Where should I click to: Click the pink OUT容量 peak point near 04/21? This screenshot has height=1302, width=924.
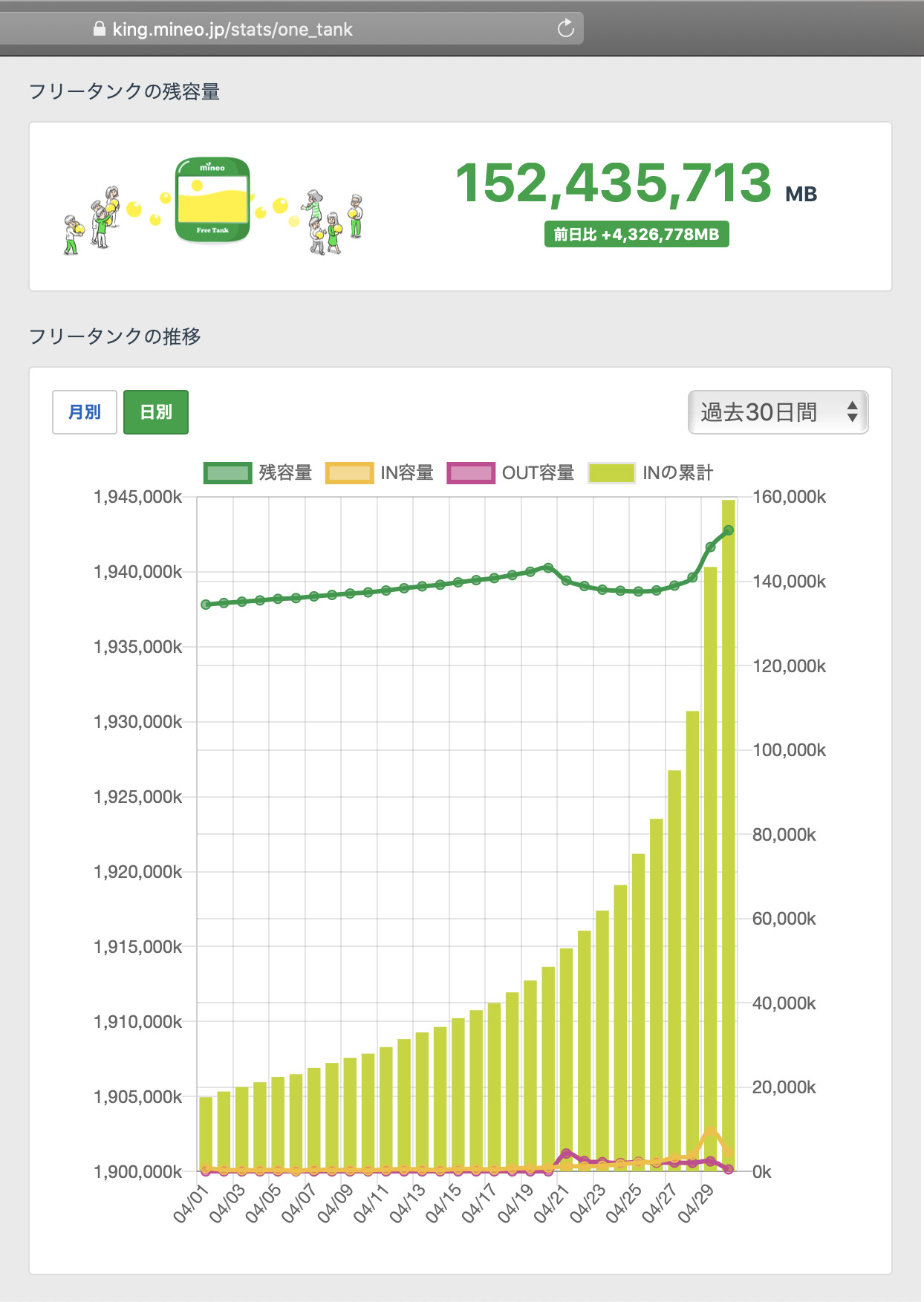click(x=567, y=1153)
